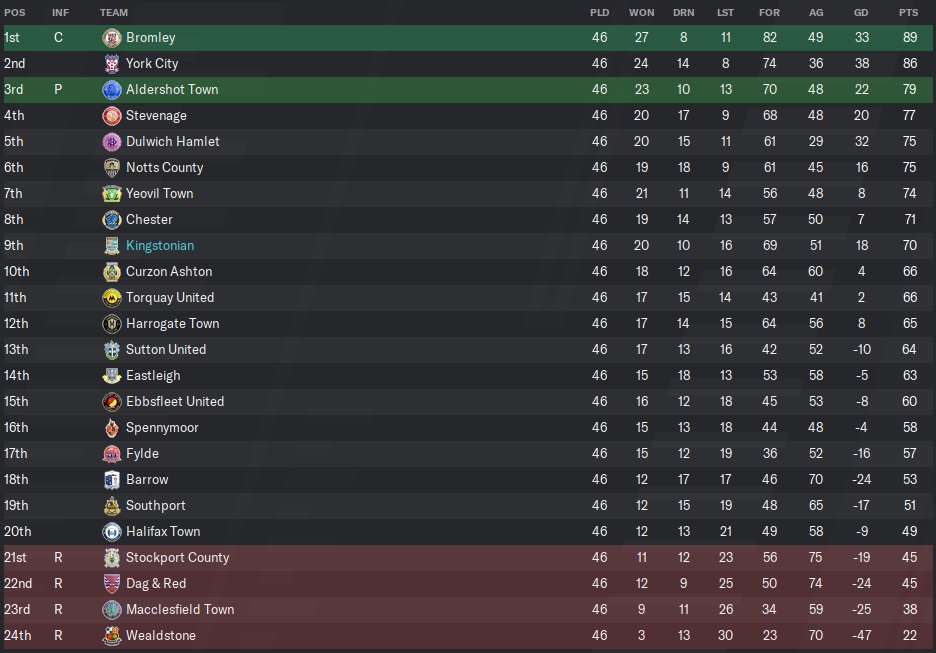The height and width of the screenshot is (653, 936).
Task: Click the Stevenage club badge
Action: click(111, 116)
